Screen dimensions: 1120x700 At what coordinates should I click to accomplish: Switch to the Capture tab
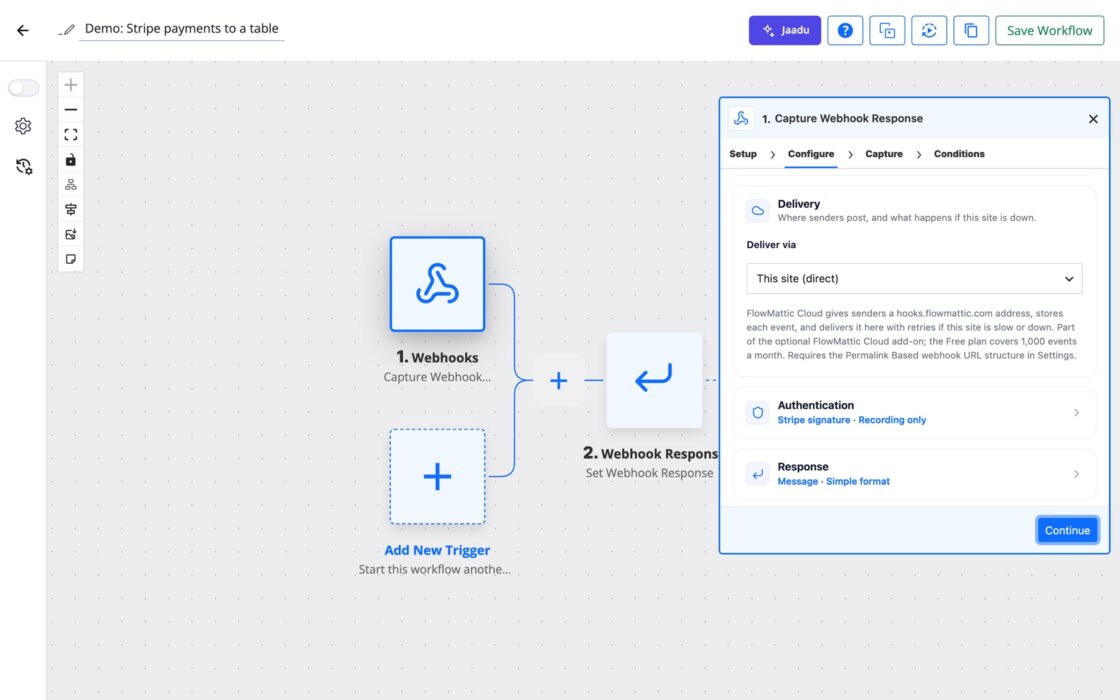(x=884, y=154)
